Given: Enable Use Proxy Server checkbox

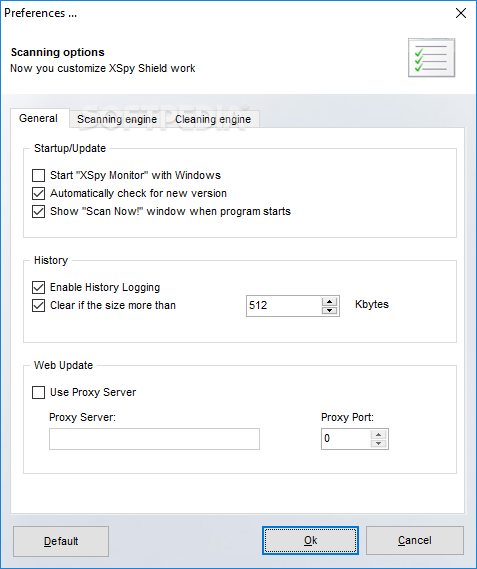Looking at the screenshot, I should point(38,393).
